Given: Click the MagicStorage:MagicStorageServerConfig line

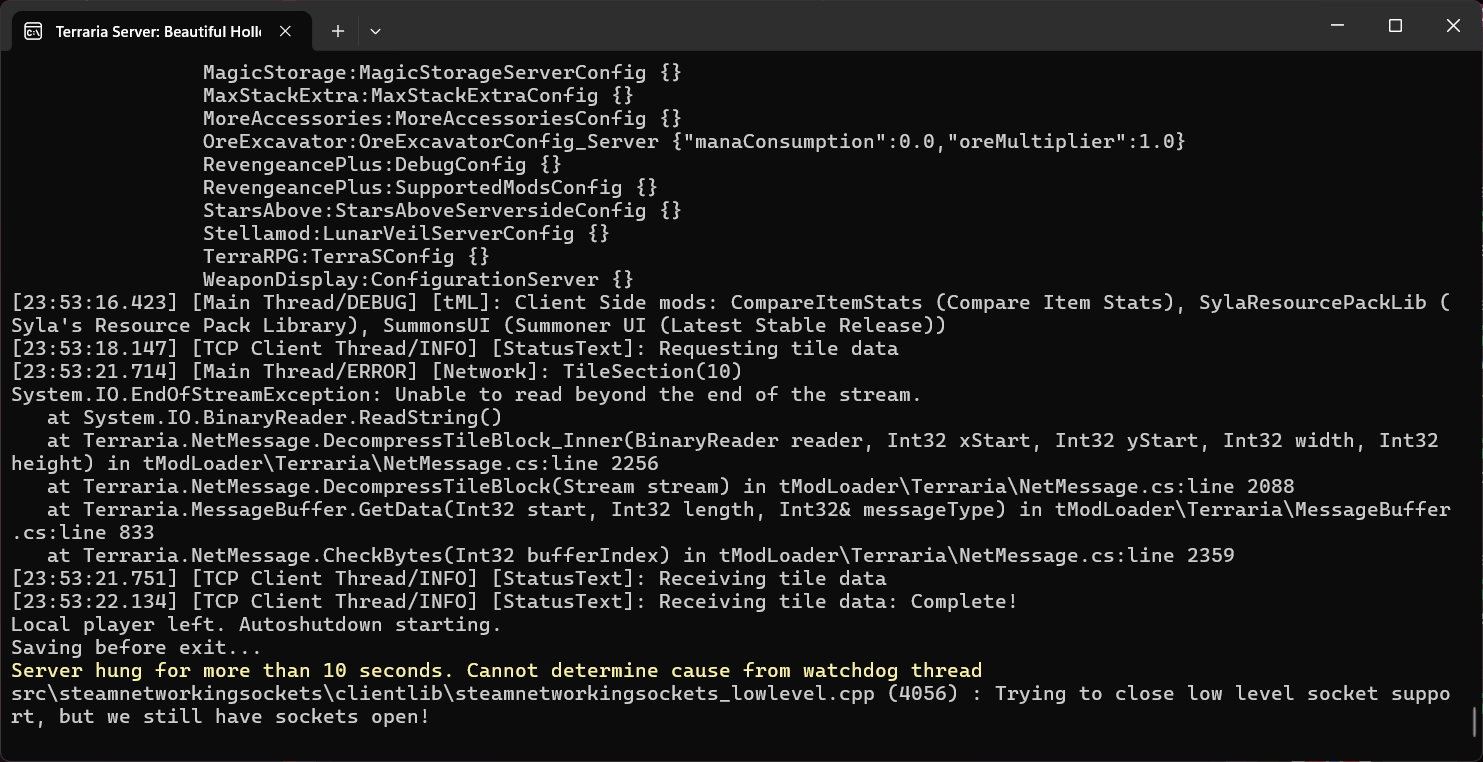Looking at the screenshot, I should pyautogui.click(x=442, y=72).
